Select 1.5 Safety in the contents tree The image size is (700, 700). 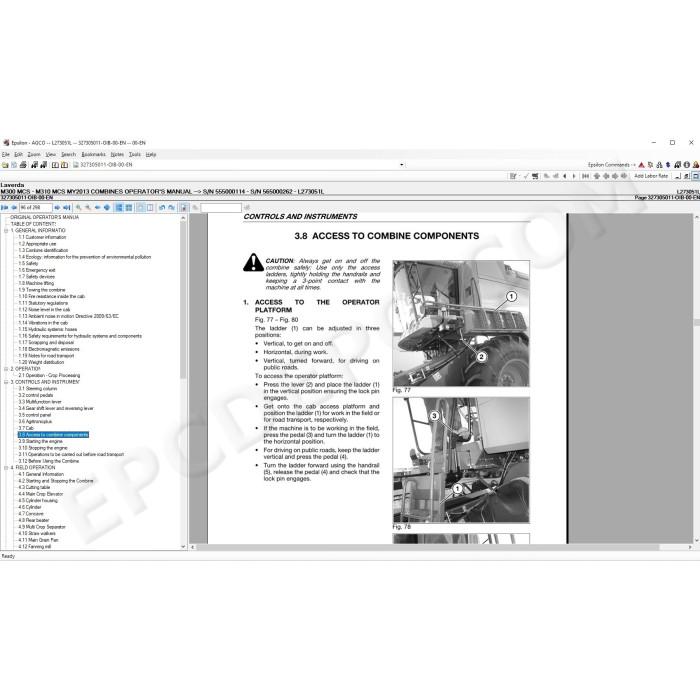[x=28, y=263]
